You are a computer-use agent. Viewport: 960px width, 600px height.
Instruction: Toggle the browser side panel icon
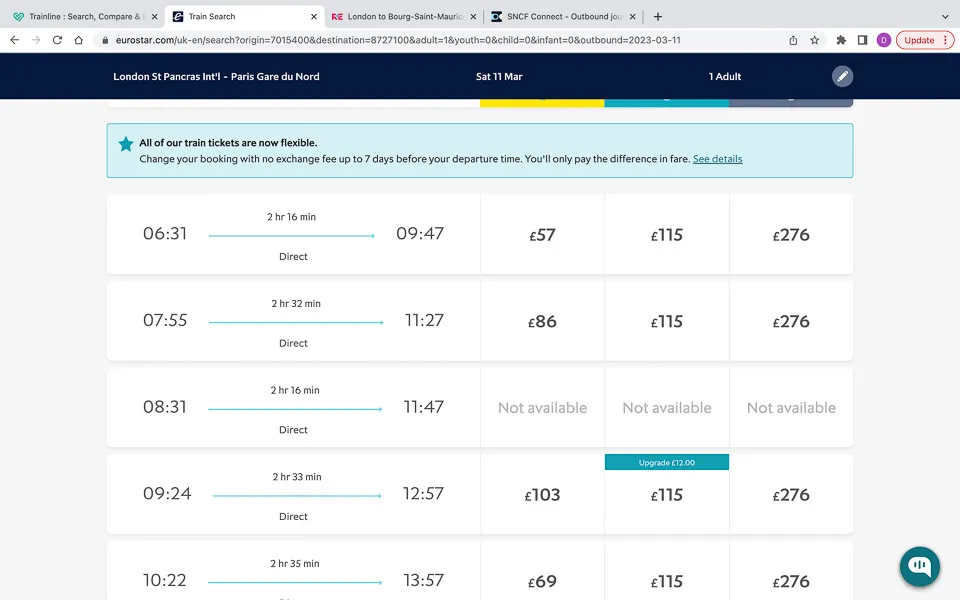click(x=862, y=40)
